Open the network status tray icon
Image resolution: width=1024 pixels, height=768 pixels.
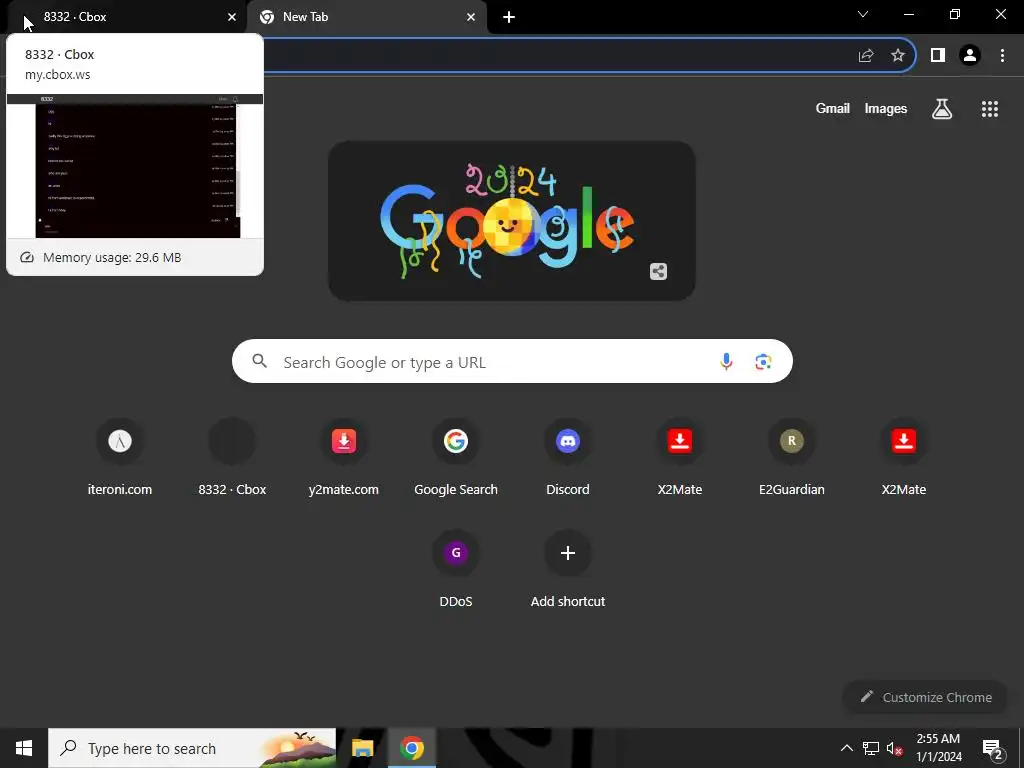871,748
